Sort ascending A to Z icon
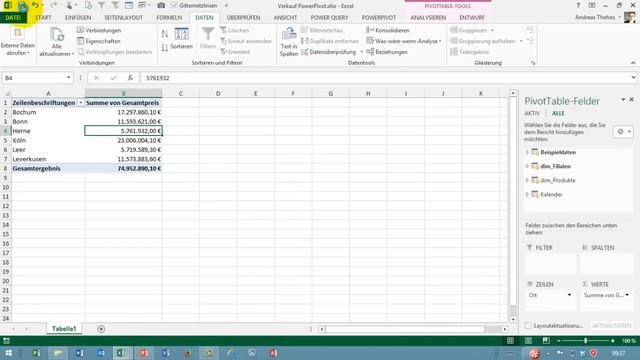This screenshot has width=640, height=360. point(165,34)
